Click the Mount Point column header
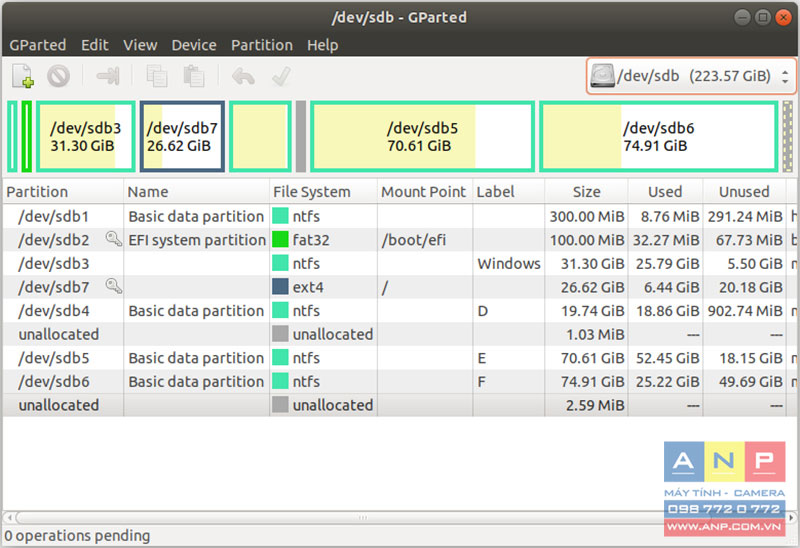The width and height of the screenshot is (800, 548). 425,192
